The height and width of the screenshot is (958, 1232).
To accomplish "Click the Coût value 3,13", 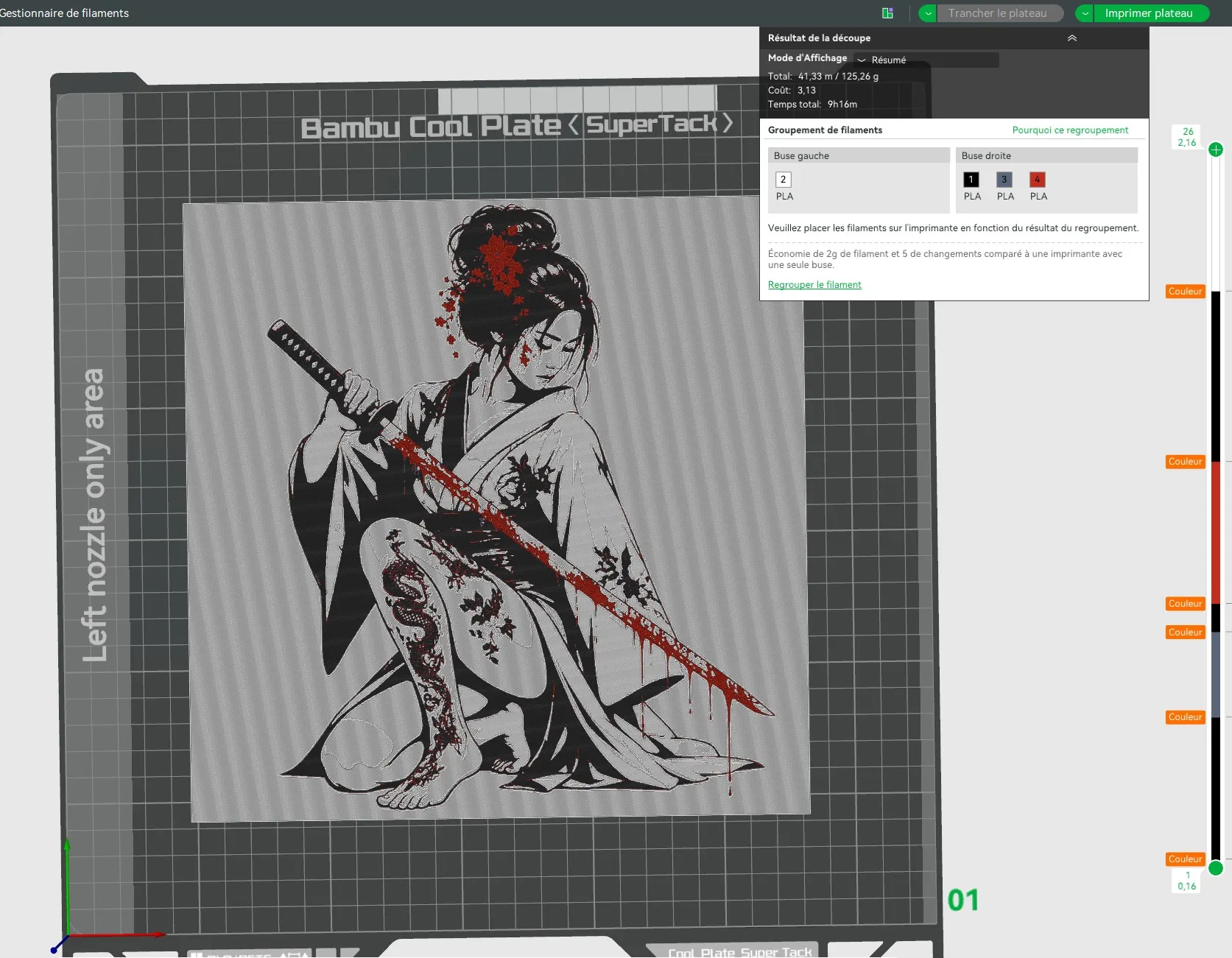I will 806,91.
